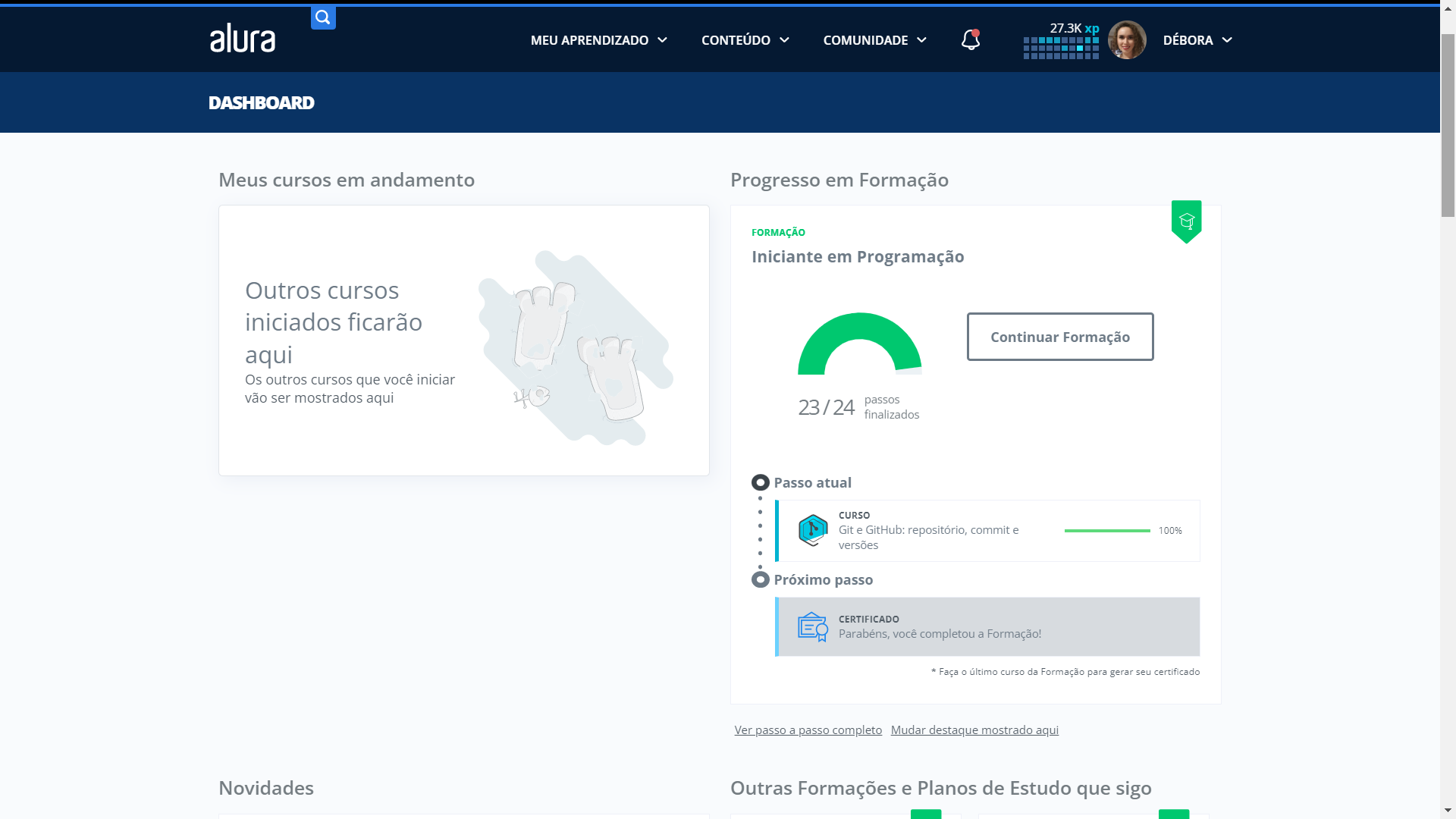Click Débora's profile avatar
The image size is (1456, 819).
click(x=1127, y=39)
